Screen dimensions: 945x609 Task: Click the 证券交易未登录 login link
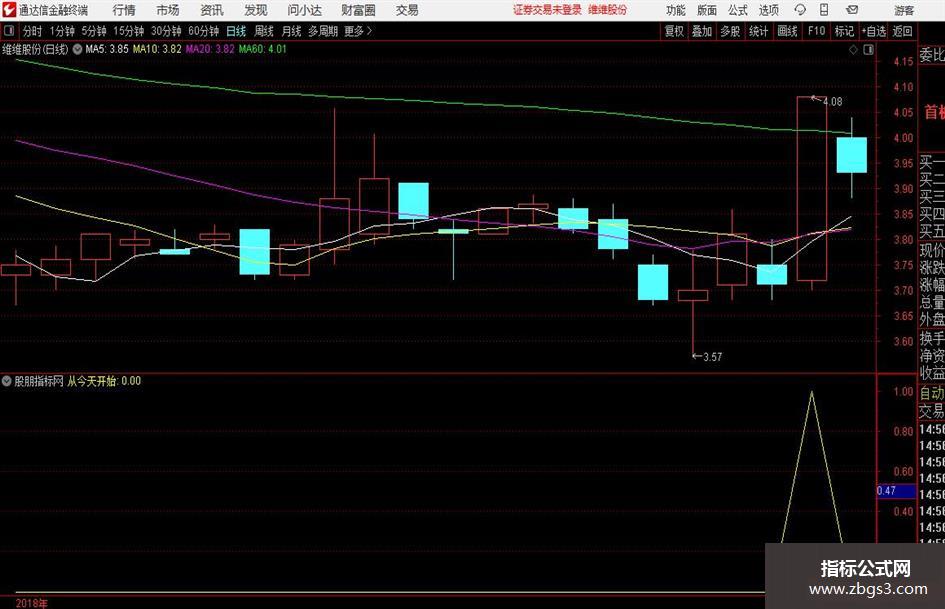pyautogui.click(x=547, y=10)
